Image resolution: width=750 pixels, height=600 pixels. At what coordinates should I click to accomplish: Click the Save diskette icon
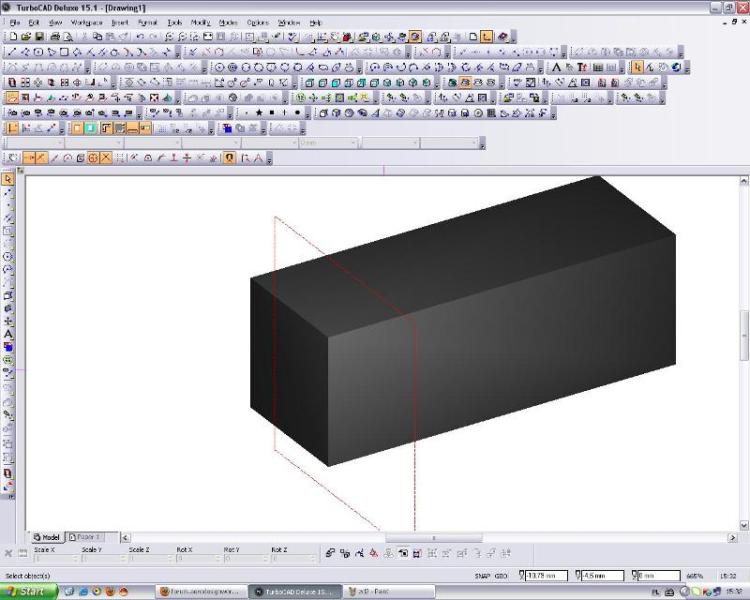(x=39, y=36)
